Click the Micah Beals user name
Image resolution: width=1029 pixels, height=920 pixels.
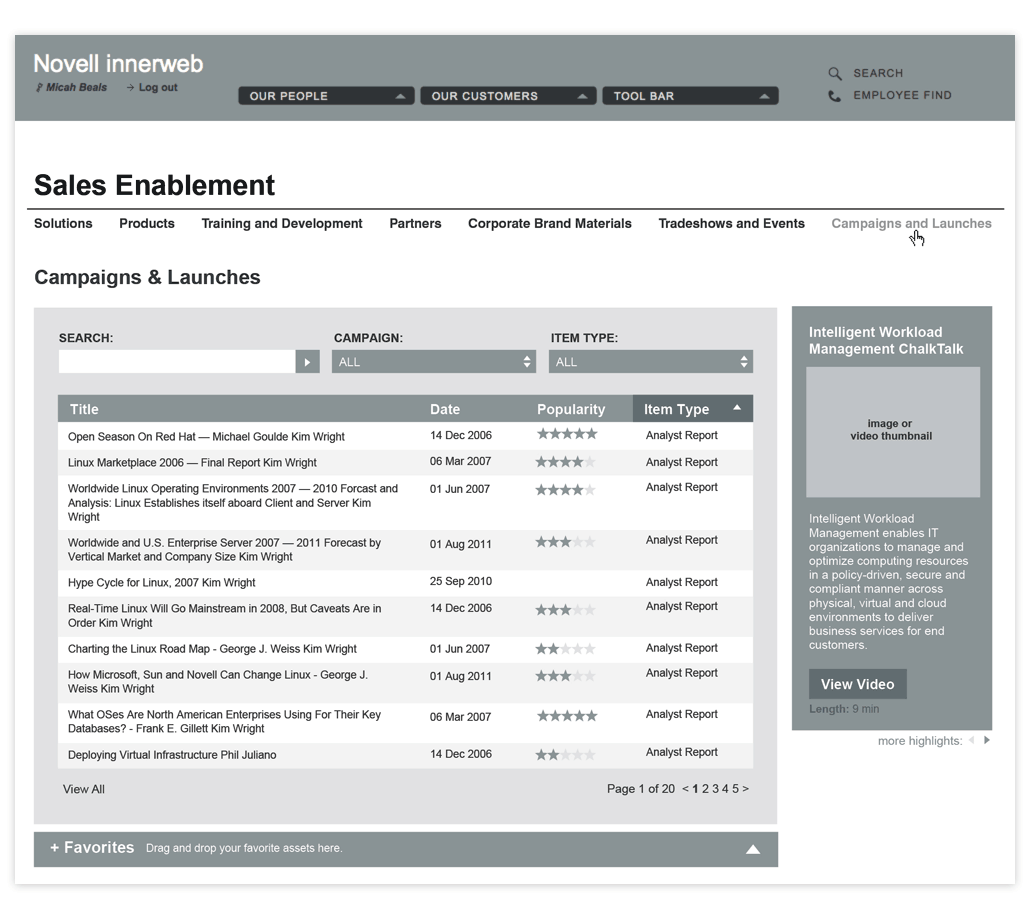click(x=76, y=87)
